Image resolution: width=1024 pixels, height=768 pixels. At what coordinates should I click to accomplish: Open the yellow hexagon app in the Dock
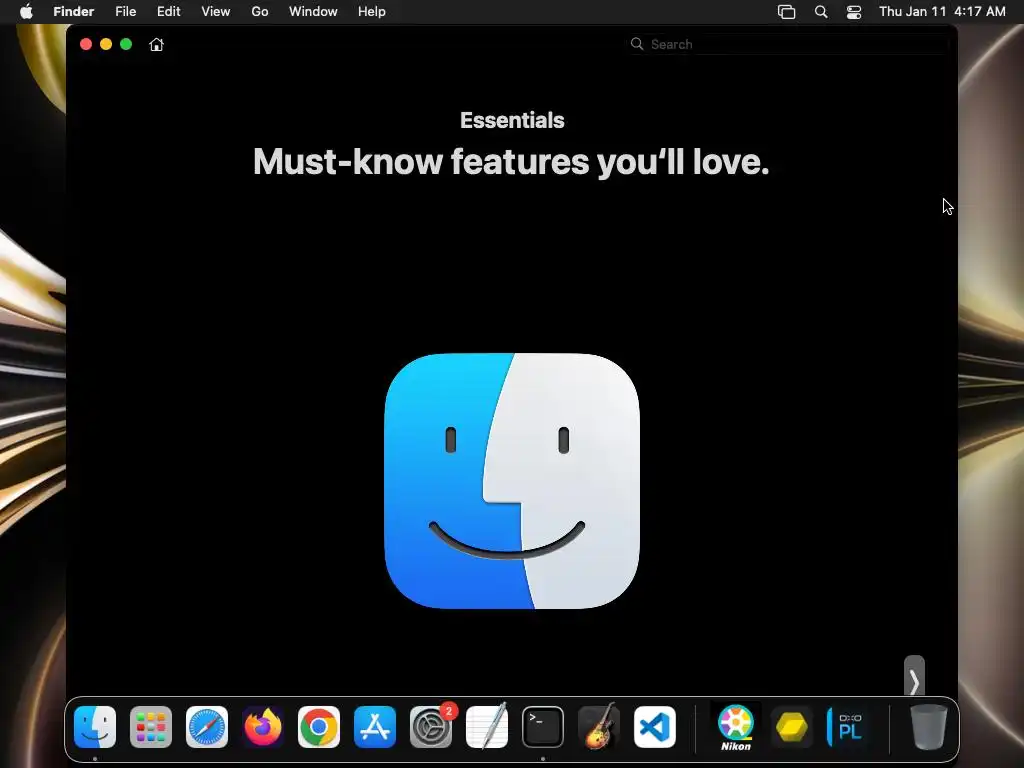click(x=792, y=727)
